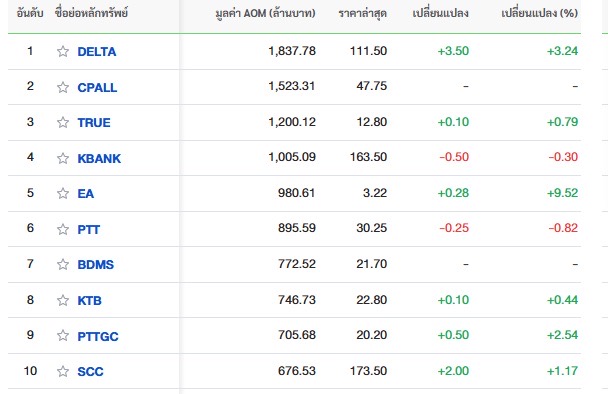Open the SCC stock symbol link
Viewport: 608px width, 394px height.
pos(90,372)
